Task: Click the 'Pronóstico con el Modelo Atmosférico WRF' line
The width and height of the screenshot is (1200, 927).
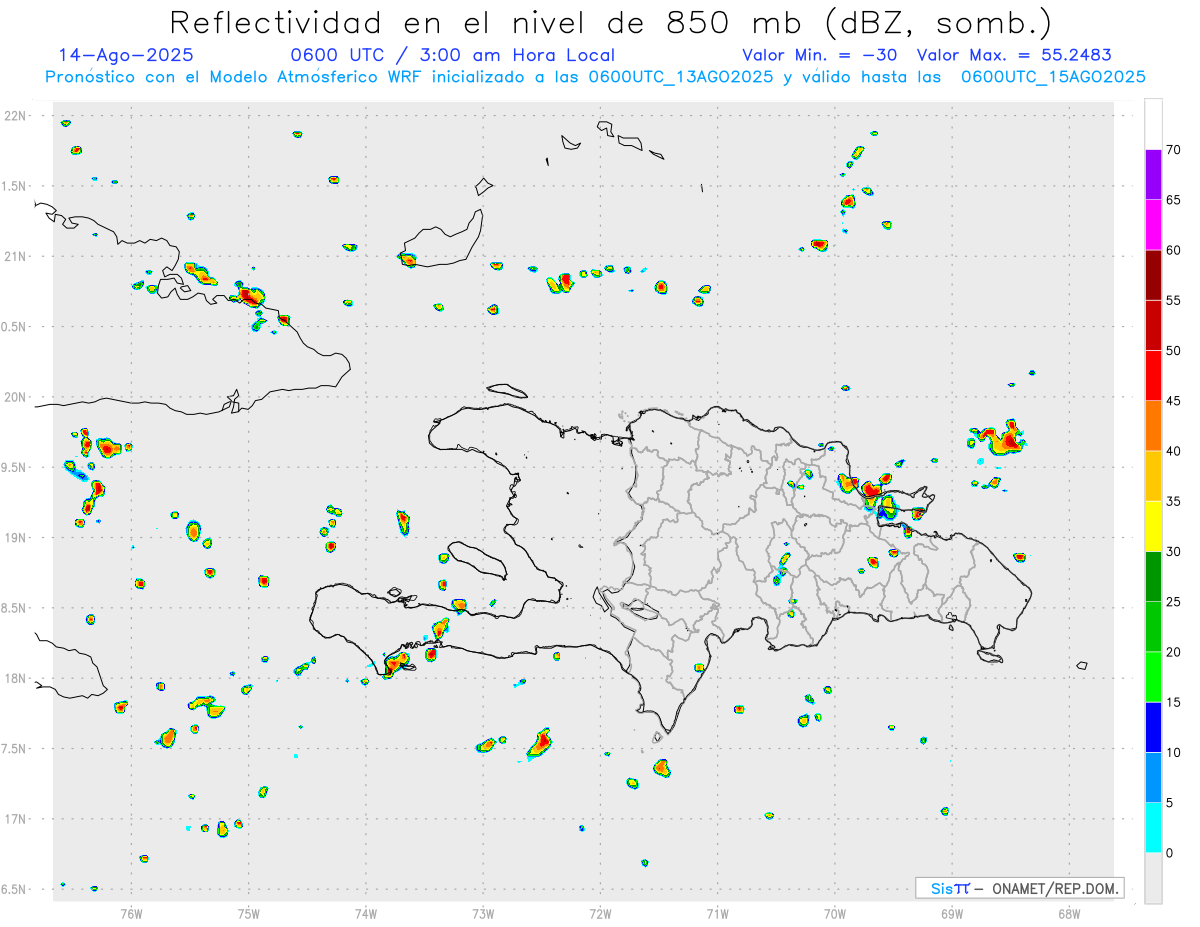Action: tap(595, 77)
